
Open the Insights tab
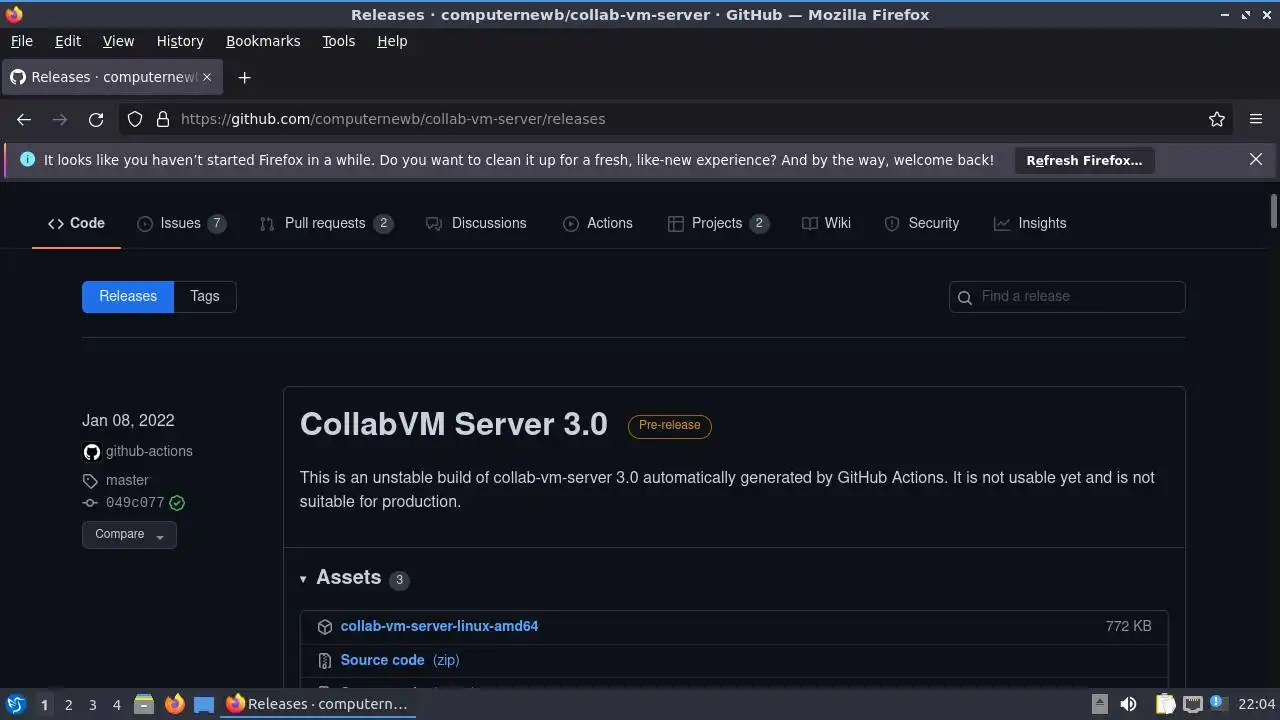[x=1030, y=223]
